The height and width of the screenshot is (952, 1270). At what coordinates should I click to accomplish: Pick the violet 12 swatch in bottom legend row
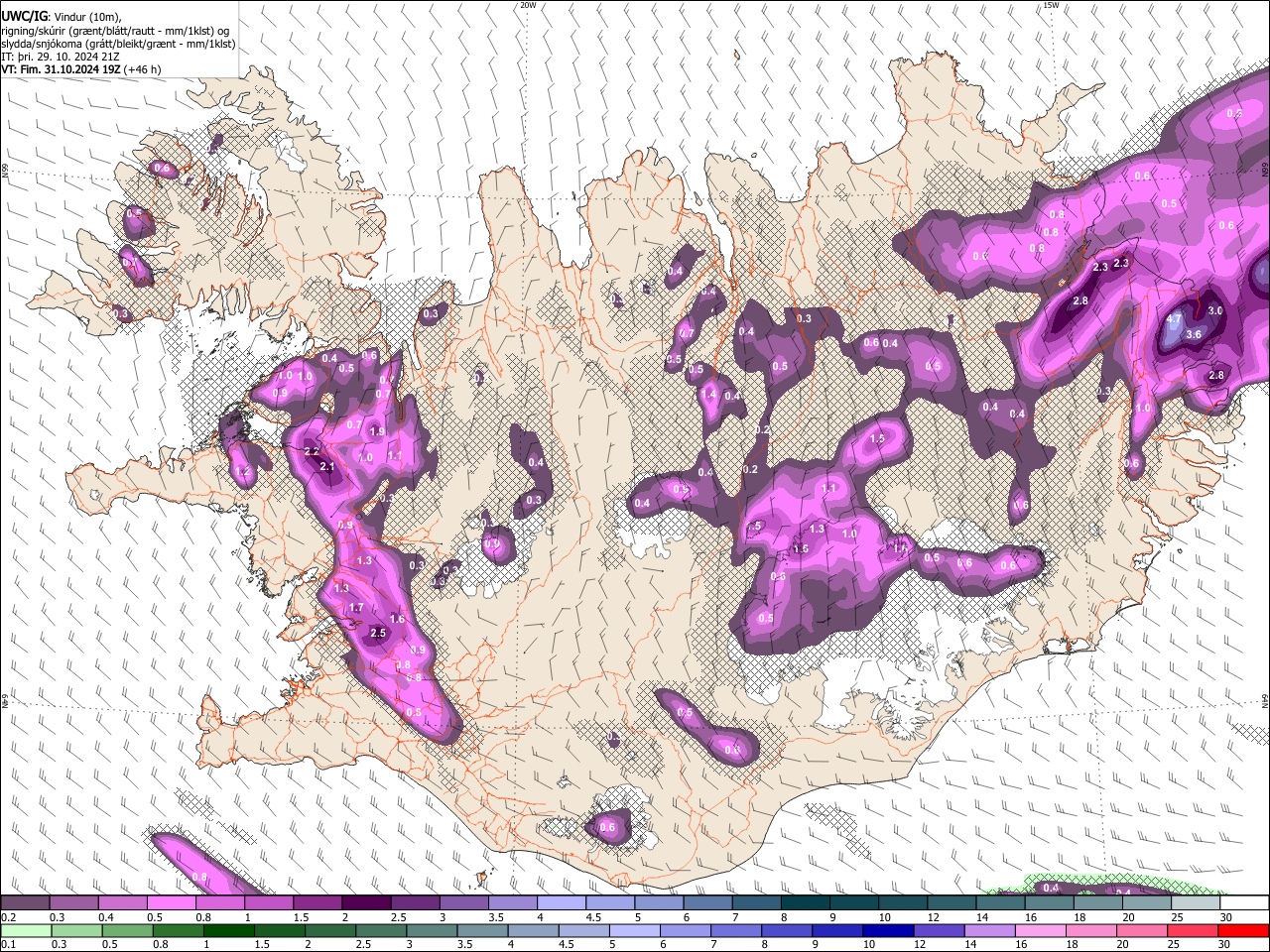coord(940,930)
